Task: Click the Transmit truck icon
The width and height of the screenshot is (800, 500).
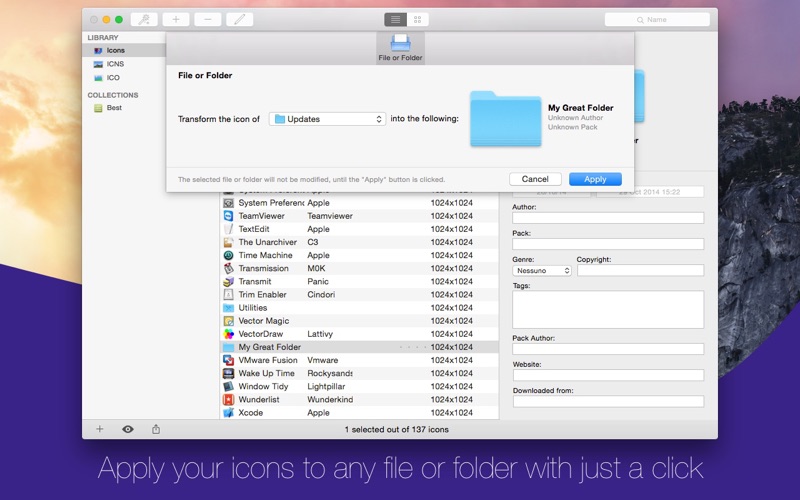Action: click(x=229, y=282)
